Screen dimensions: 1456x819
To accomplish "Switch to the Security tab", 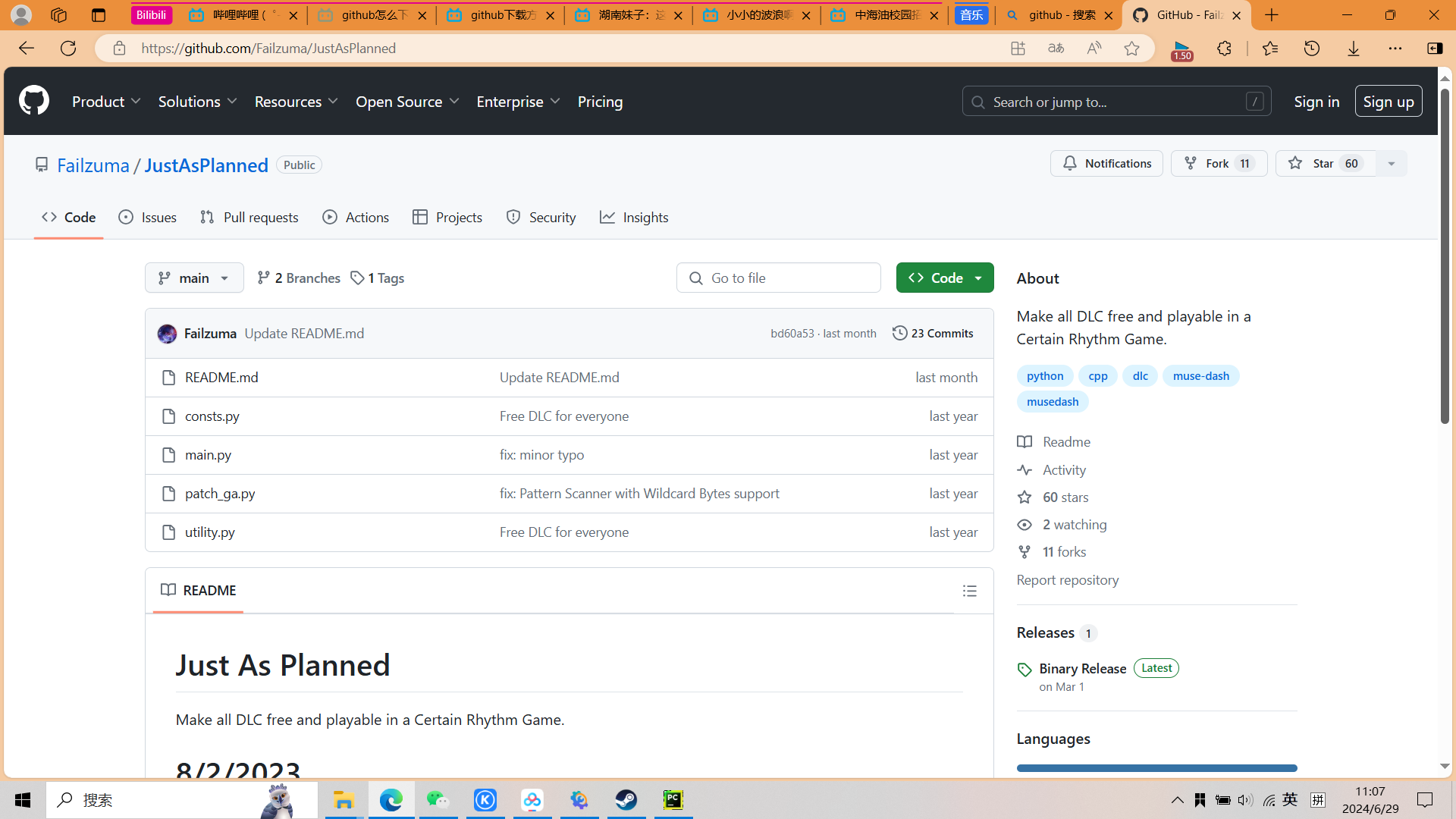I will 541,218.
